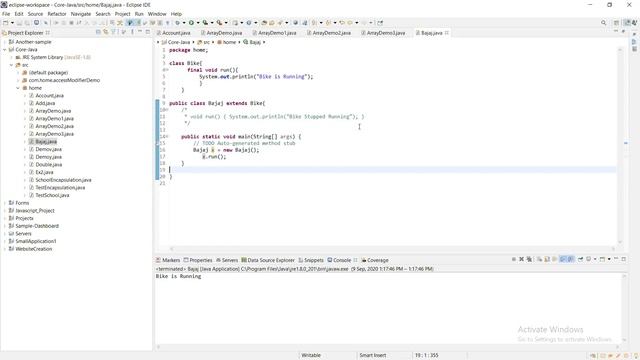The image size is (640, 360).
Task: Switch to the Account.java editor tab
Action: (174, 33)
